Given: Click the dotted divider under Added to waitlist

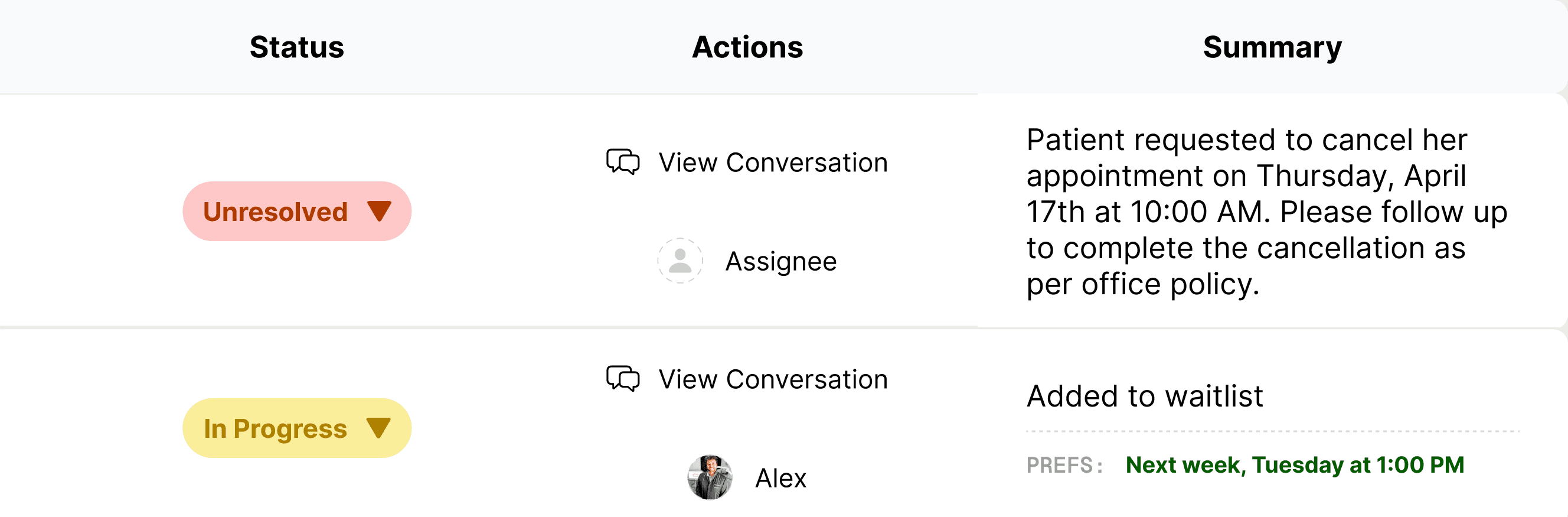Looking at the screenshot, I should coord(1272,431).
